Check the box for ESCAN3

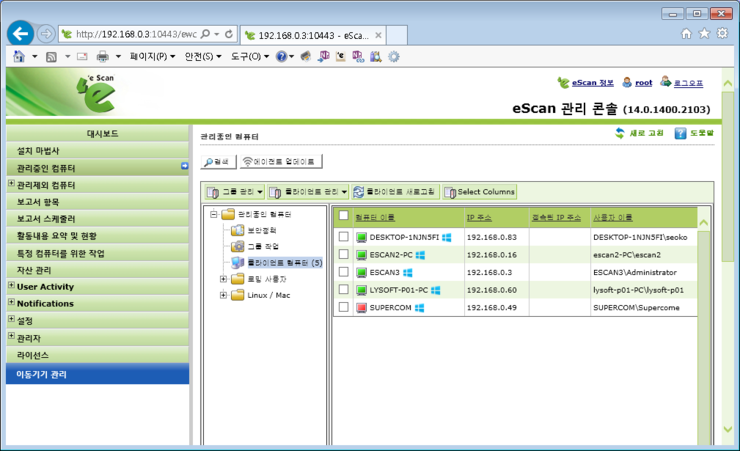[344, 272]
